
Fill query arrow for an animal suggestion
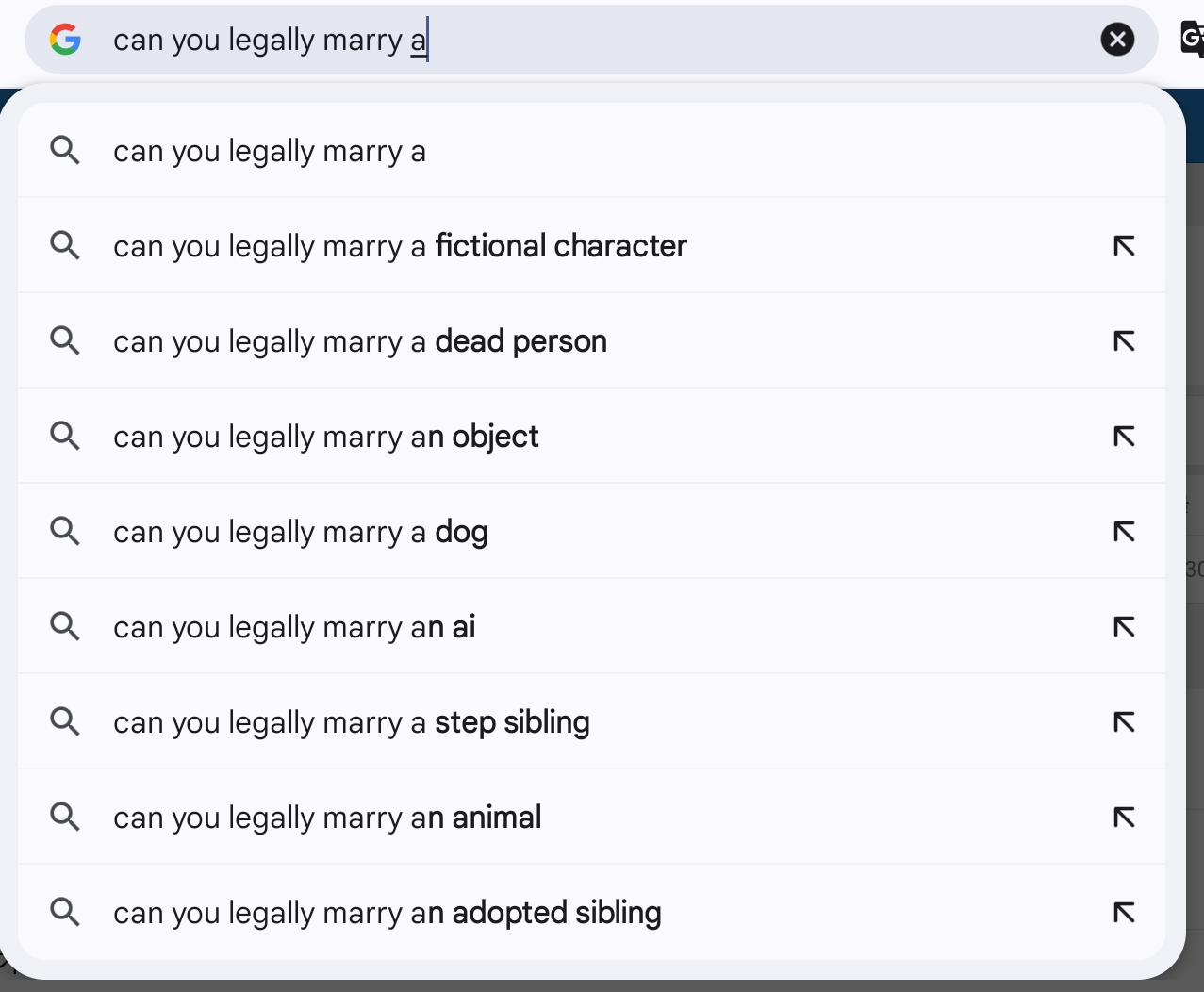tap(1124, 818)
